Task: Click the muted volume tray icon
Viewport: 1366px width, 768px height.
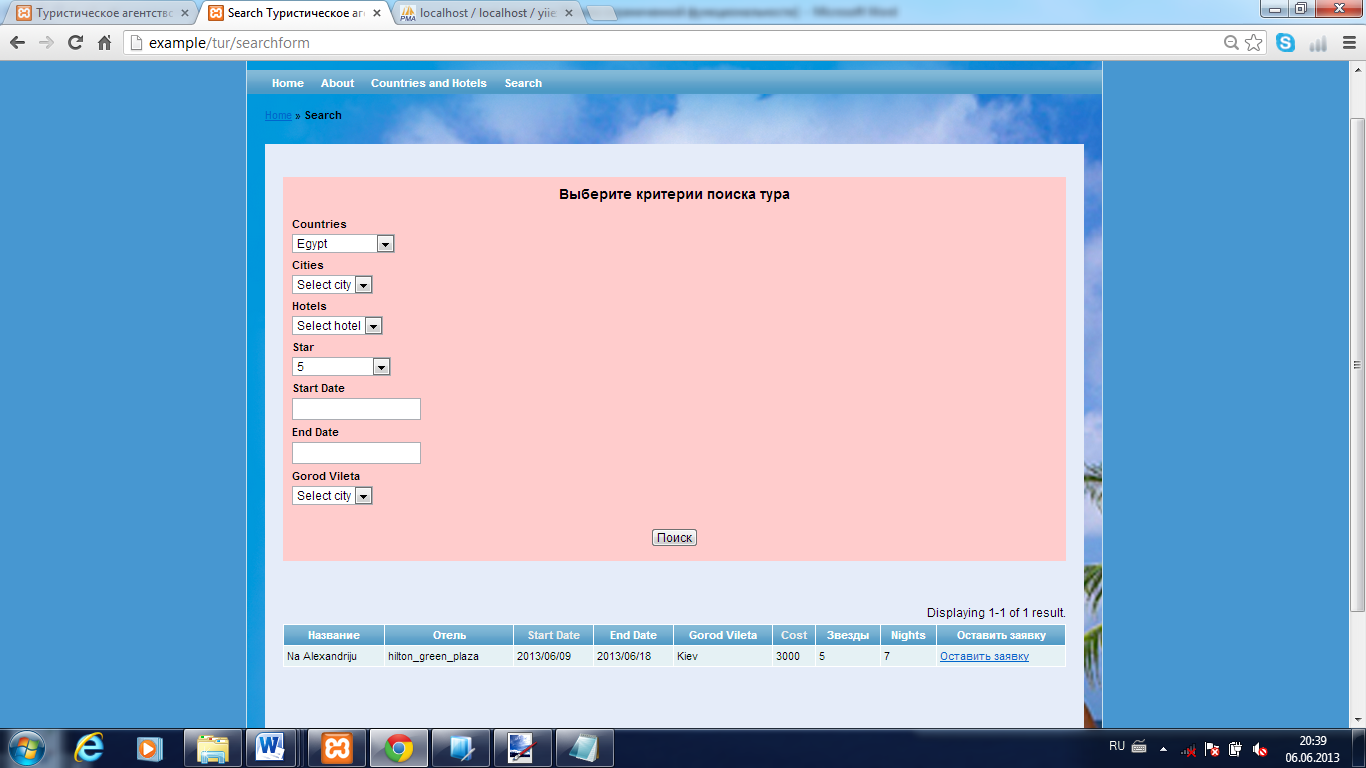Action: 1260,749
